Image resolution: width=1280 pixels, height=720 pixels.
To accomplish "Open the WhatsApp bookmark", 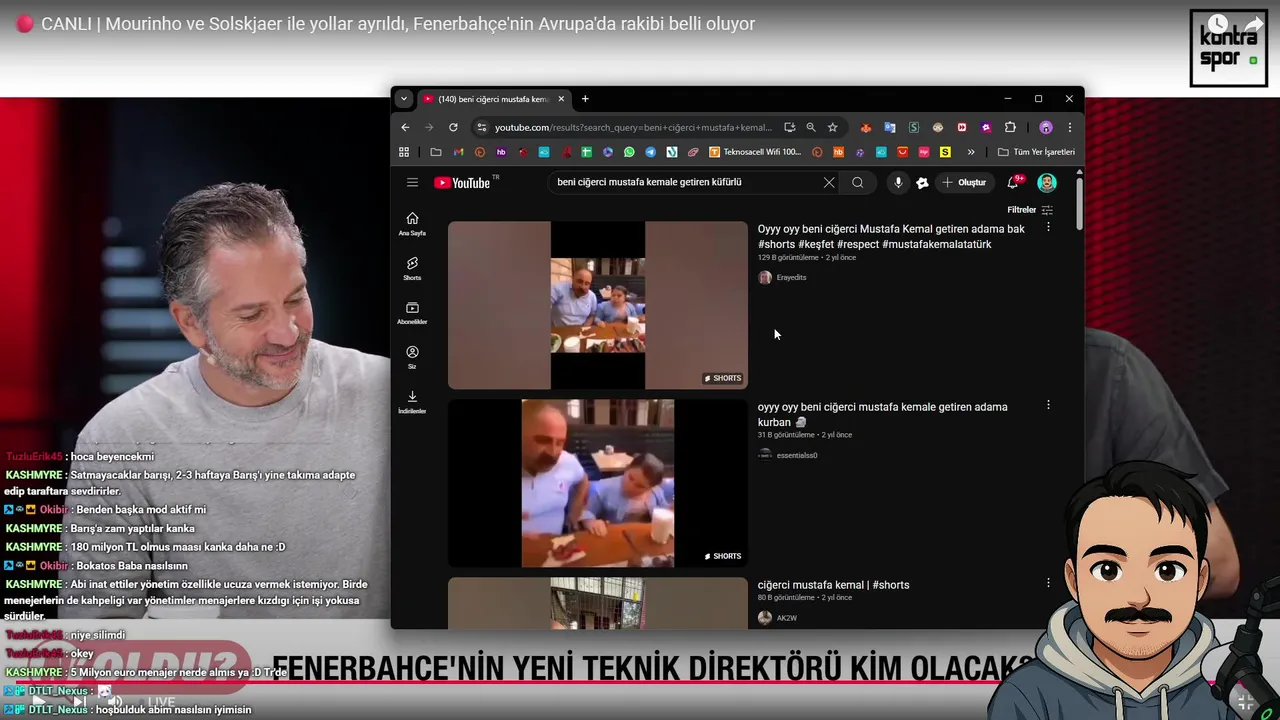I will [629, 152].
